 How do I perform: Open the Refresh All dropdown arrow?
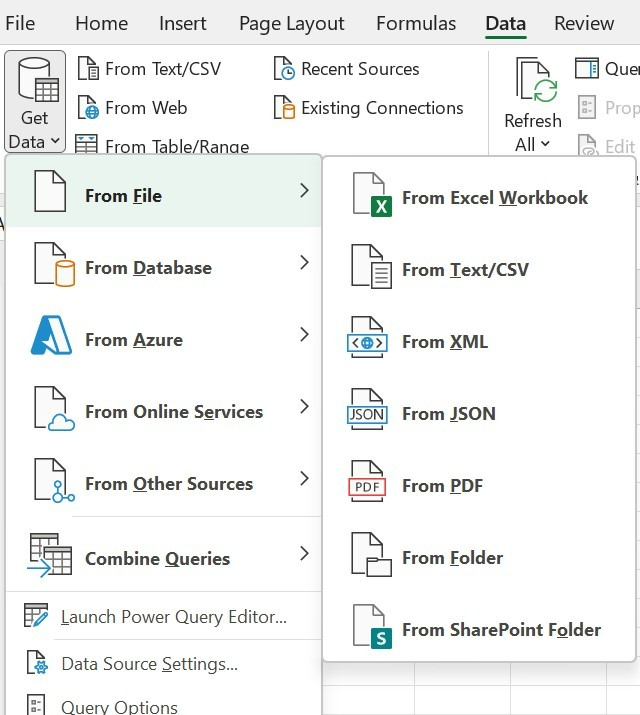point(545,144)
